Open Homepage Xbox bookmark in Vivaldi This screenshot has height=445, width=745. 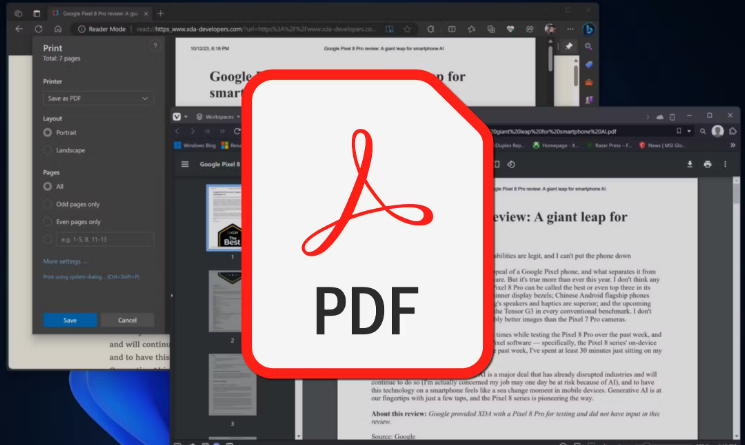(556, 145)
